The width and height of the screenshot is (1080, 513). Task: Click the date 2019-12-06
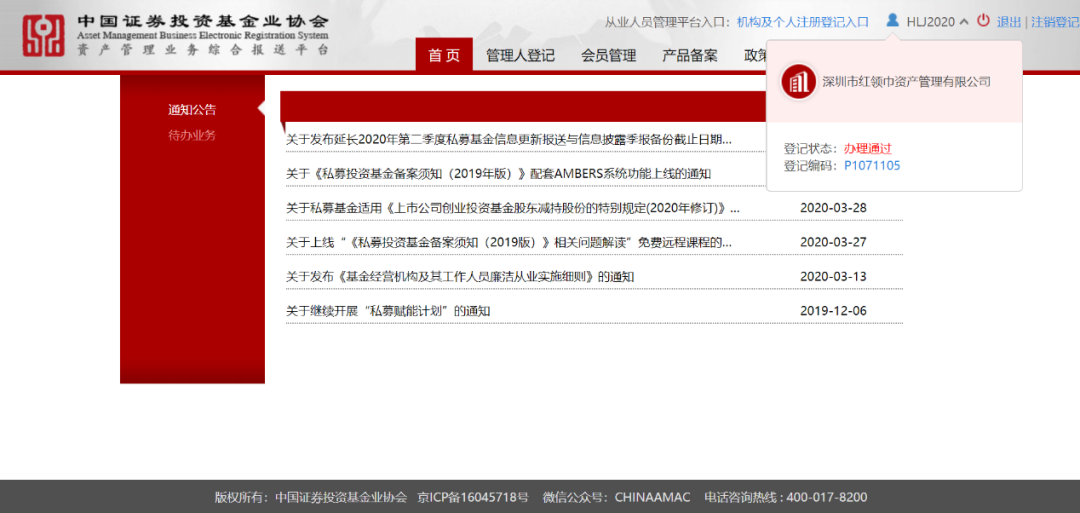click(833, 311)
